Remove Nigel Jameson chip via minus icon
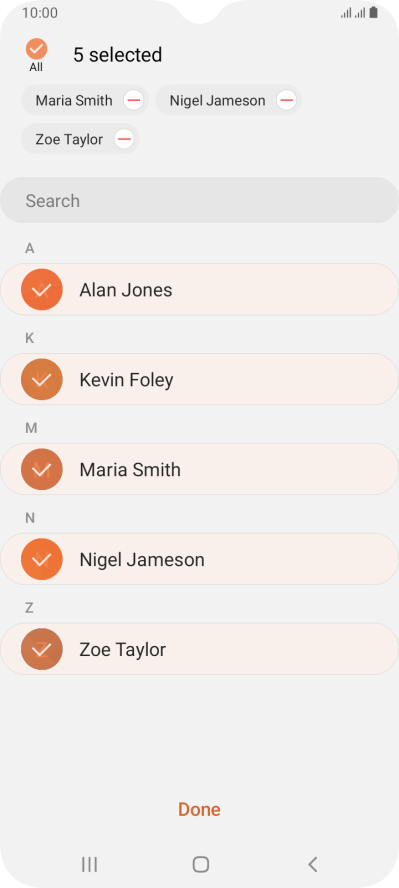 coord(286,101)
